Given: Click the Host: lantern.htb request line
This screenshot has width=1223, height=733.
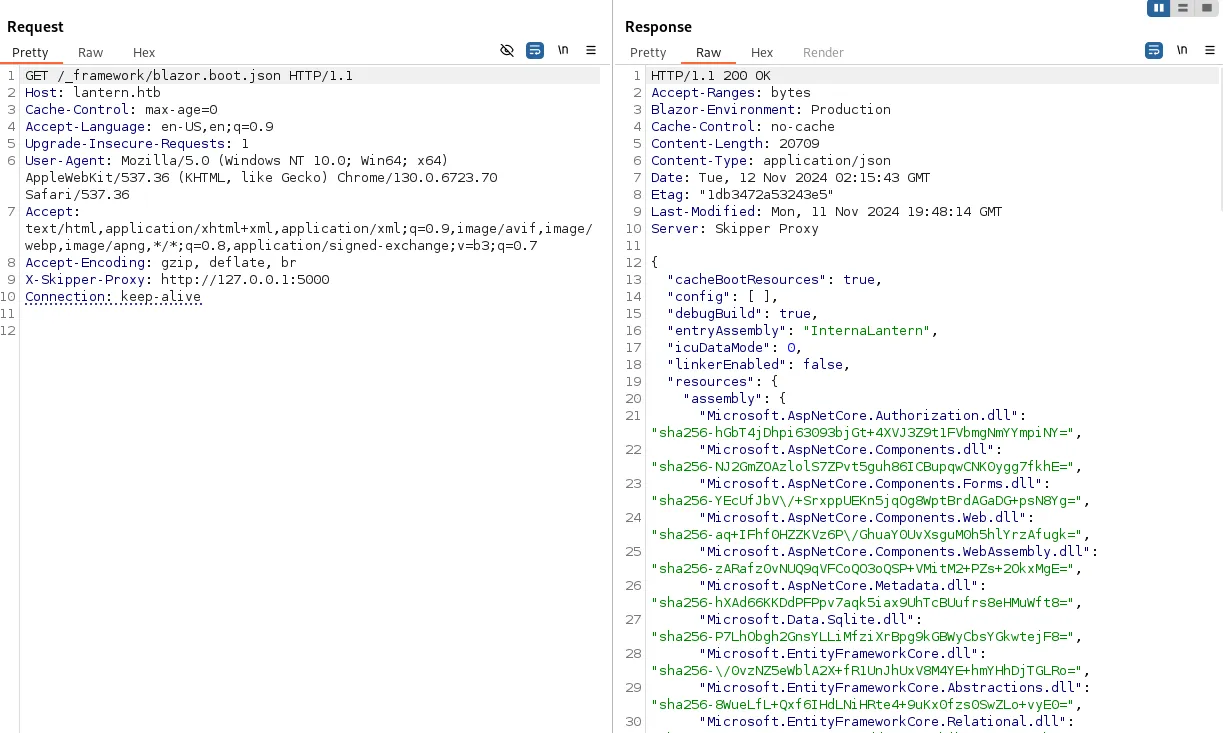Looking at the screenshot, I should click(92, 93).
